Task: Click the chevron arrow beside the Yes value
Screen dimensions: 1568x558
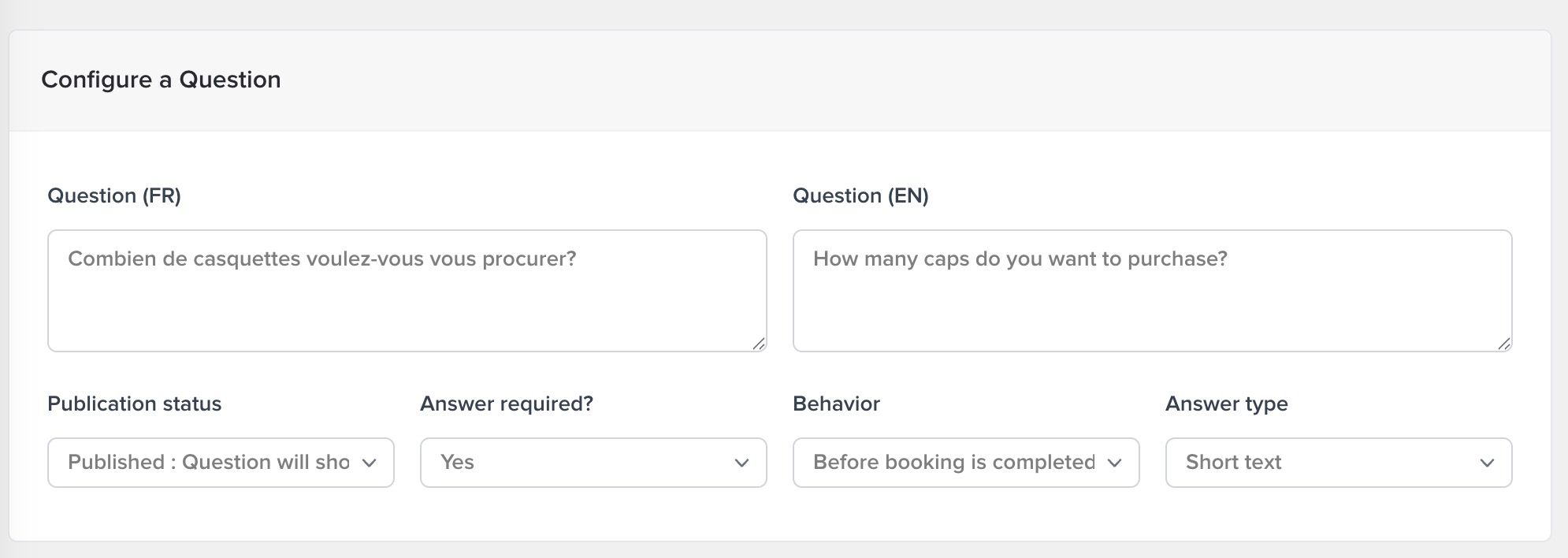Action: click(741, 463)
